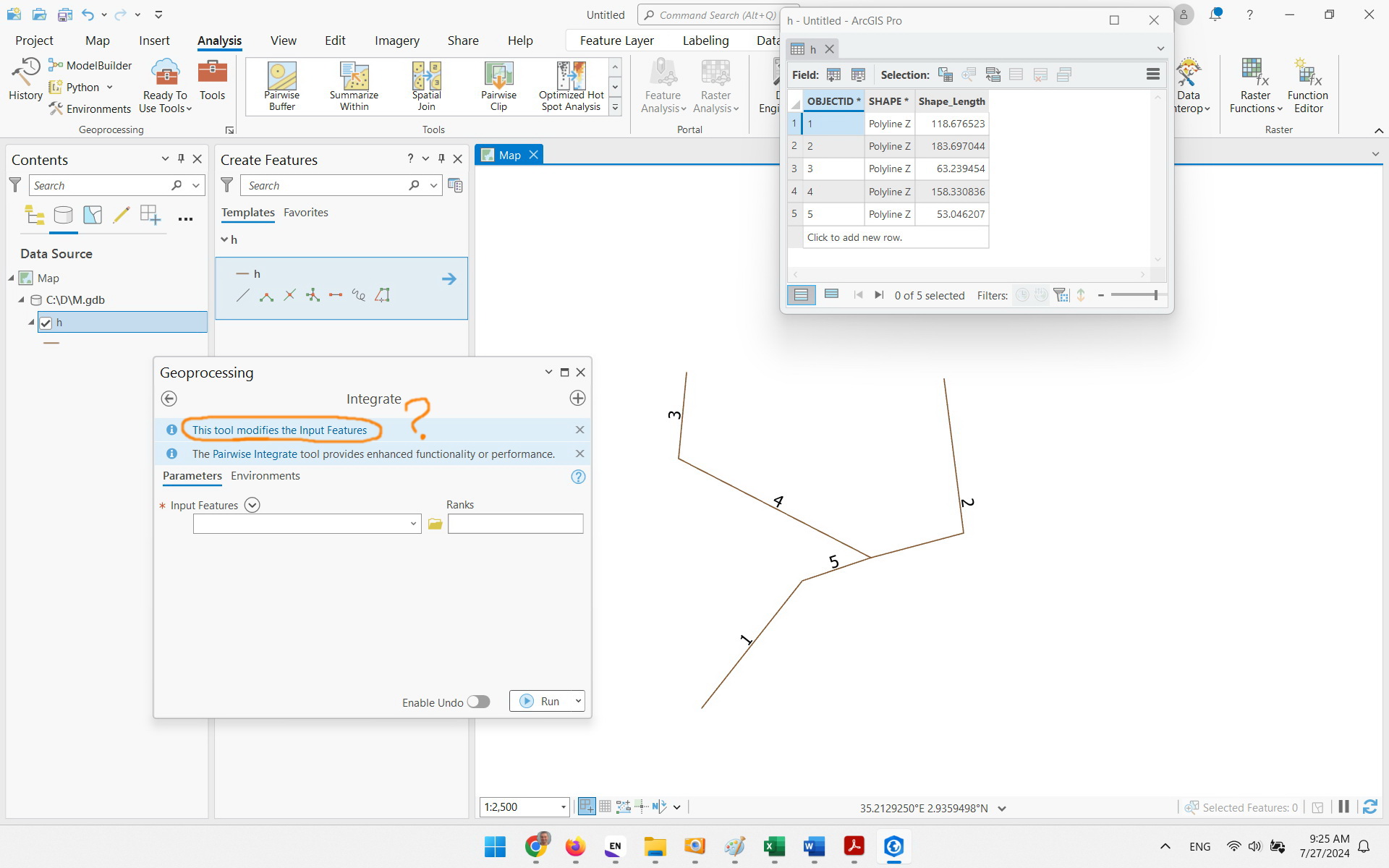Open the Input Features dropdown

[x=413, y=523]
